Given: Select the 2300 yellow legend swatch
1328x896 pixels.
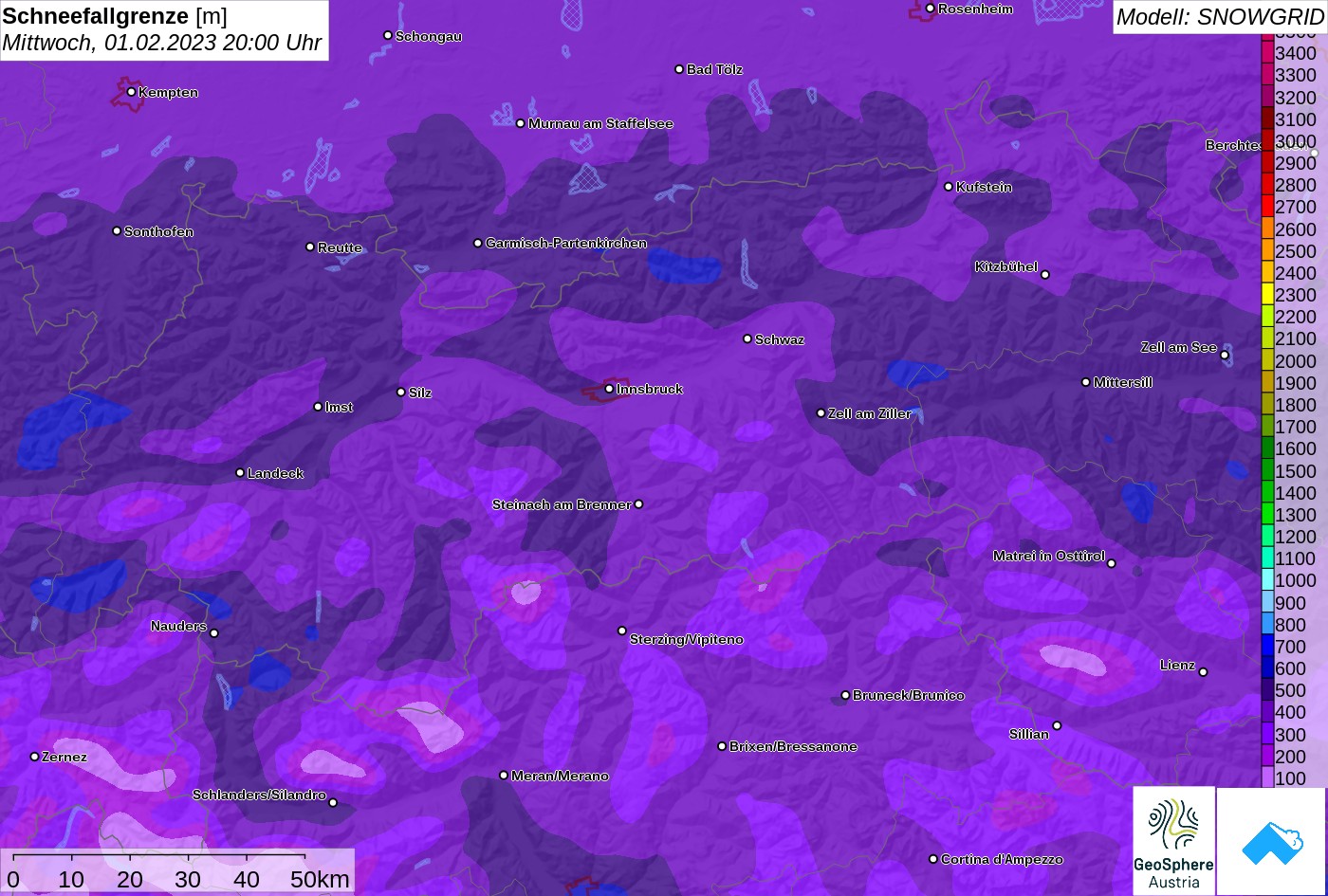Looking at the screenshot, I should tap(1267, 295).
